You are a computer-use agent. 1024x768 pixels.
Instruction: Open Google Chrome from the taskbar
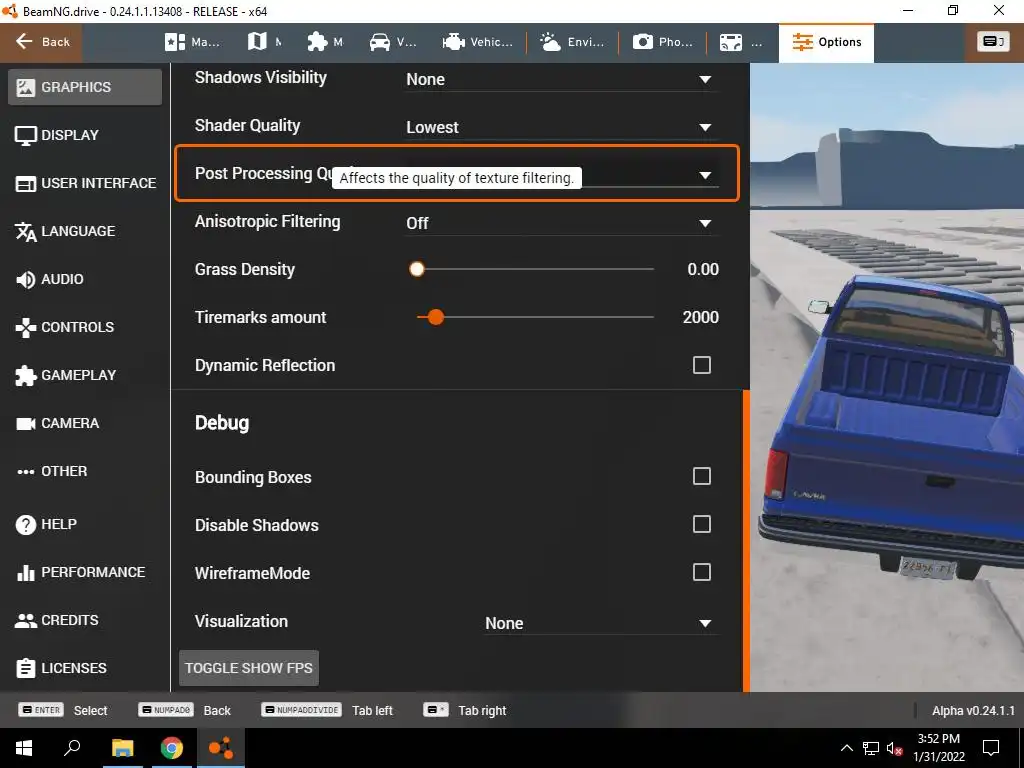coord(171,748)
